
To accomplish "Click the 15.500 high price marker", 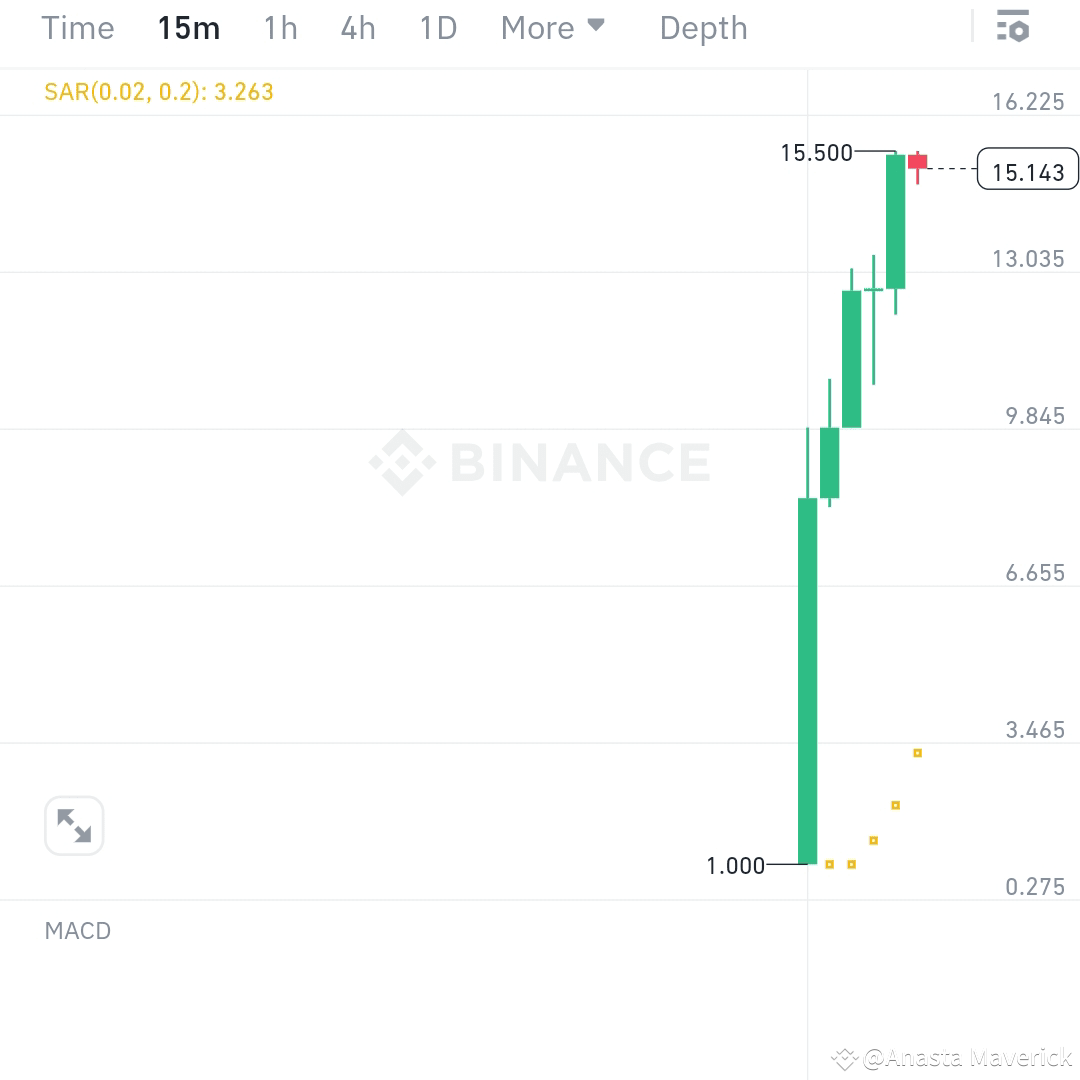I will (x=816, y=153).
